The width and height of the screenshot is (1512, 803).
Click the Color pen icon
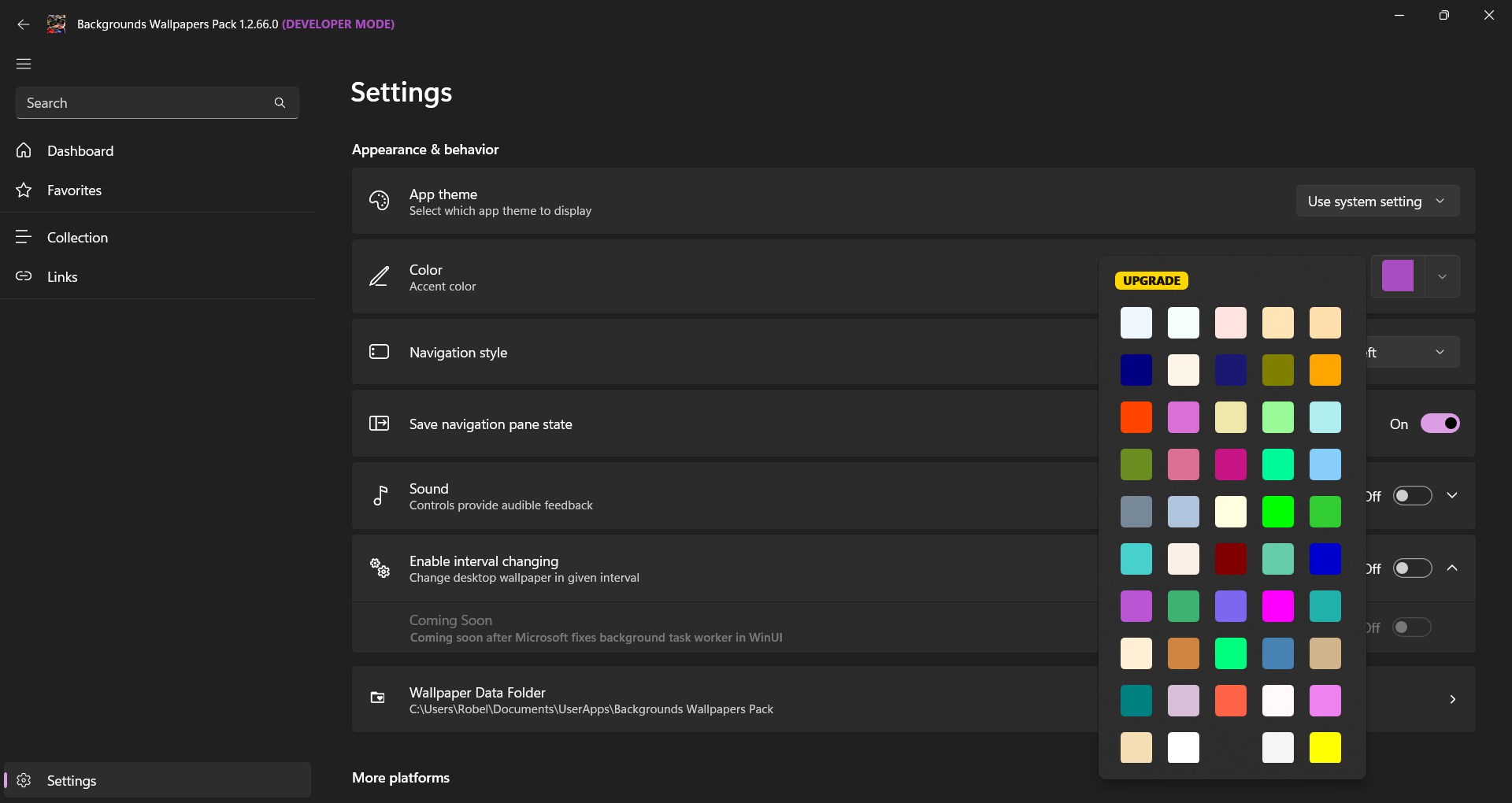[x=379, y=276]
